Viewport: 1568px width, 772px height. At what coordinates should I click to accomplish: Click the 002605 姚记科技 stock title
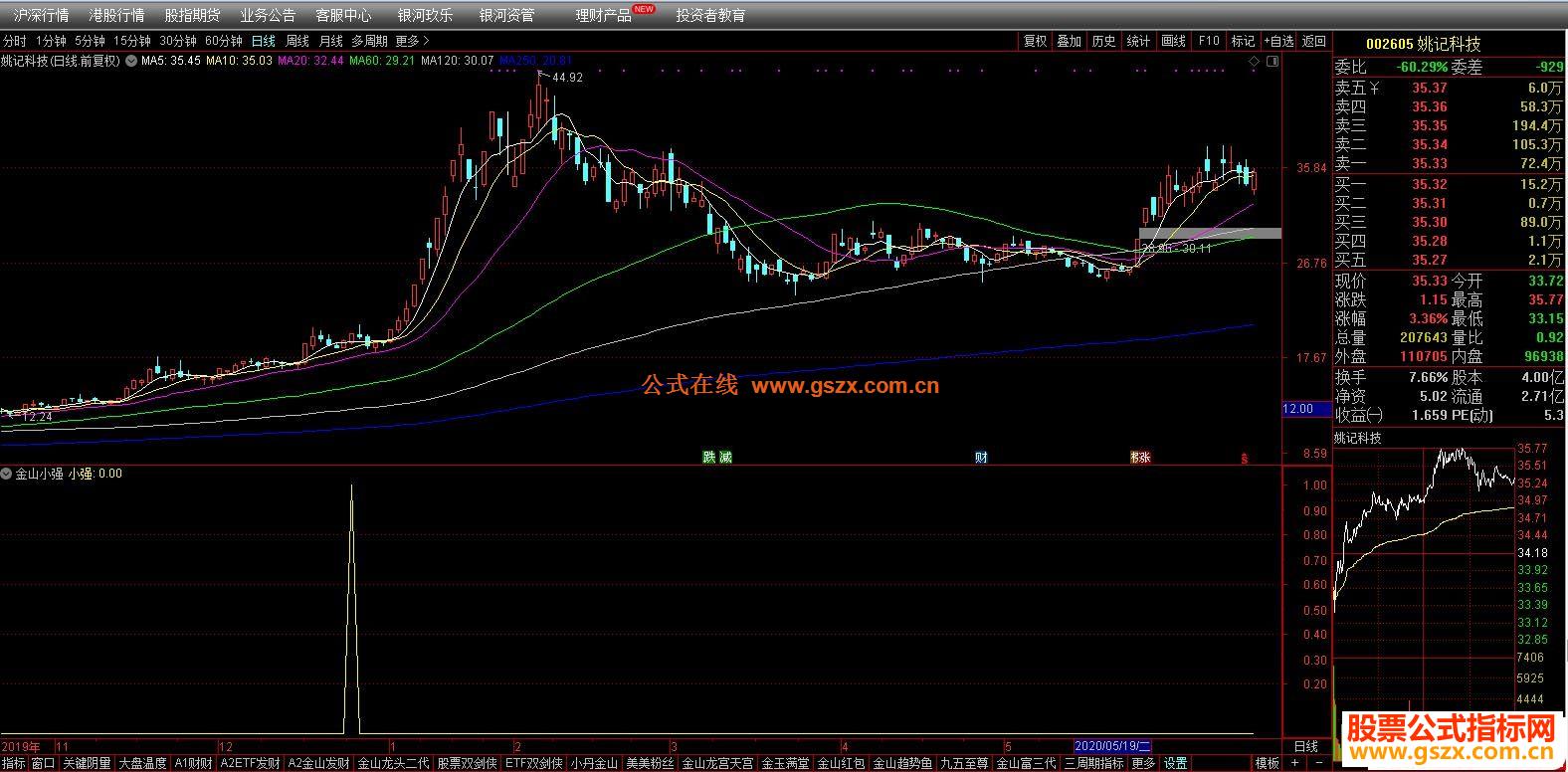[x=1423, y=44]
